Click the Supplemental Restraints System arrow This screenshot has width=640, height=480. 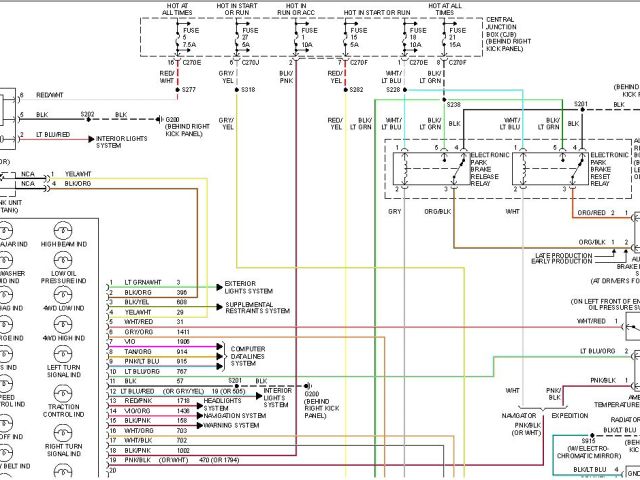[x=220, y=307]
